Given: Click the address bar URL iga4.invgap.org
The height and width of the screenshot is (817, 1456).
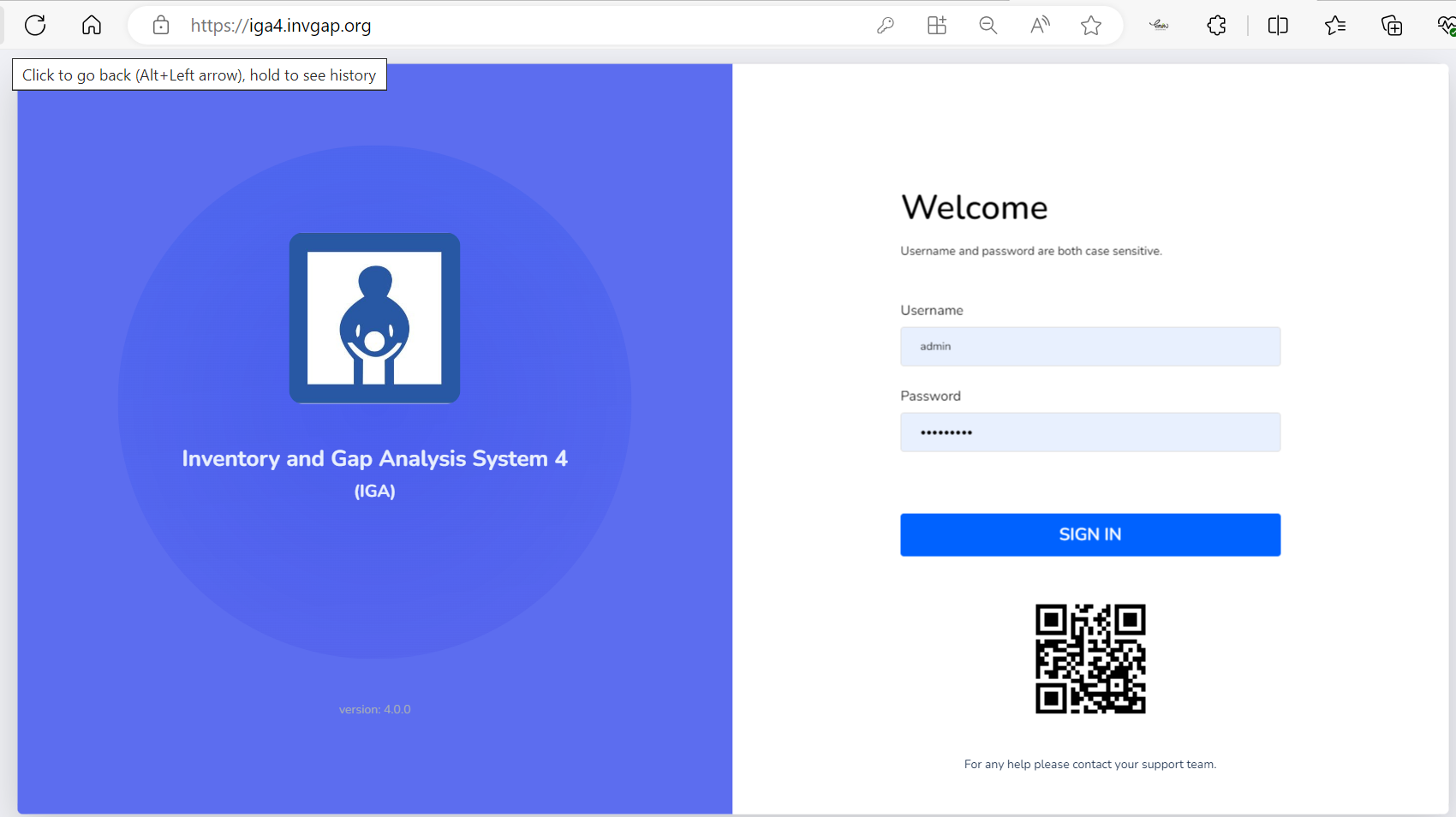Looking at the screenshot, I should (x=281, y=26).
